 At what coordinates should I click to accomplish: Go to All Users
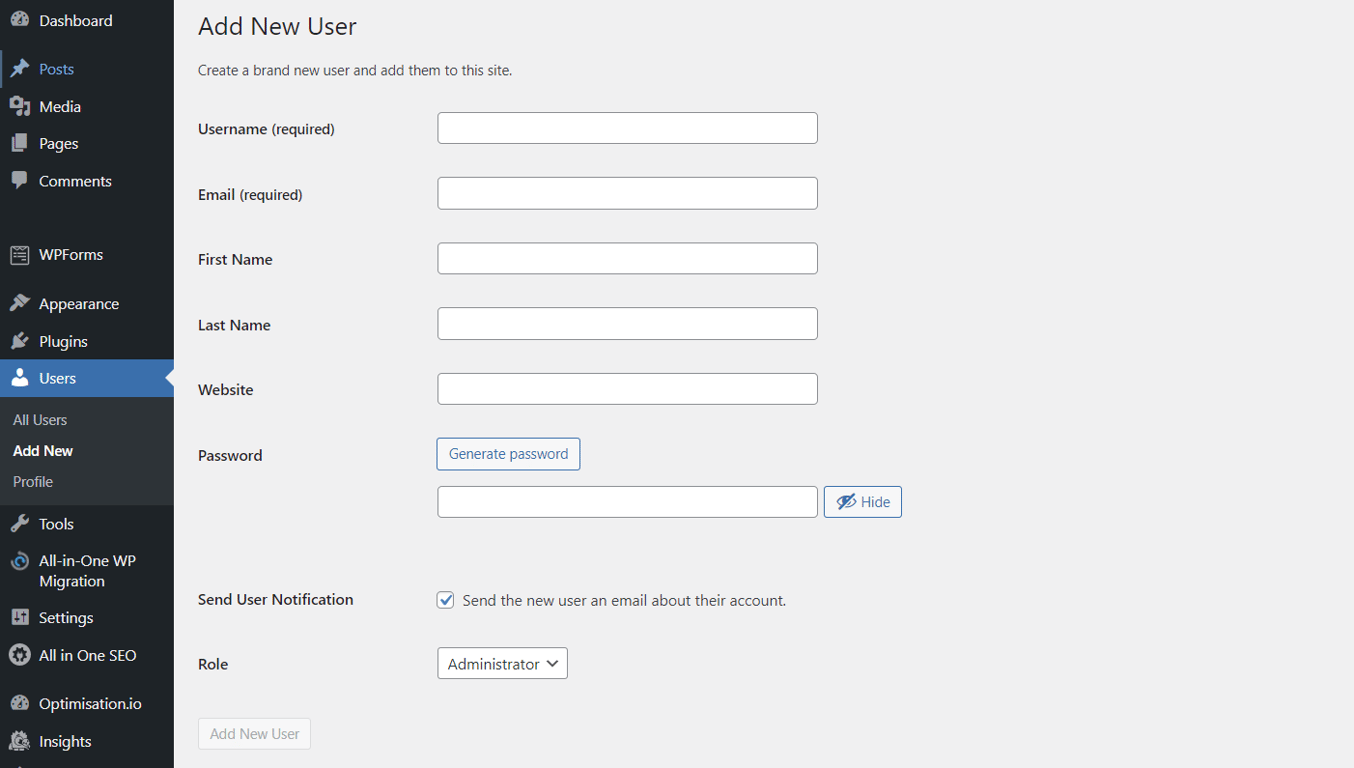pos(39,419)
